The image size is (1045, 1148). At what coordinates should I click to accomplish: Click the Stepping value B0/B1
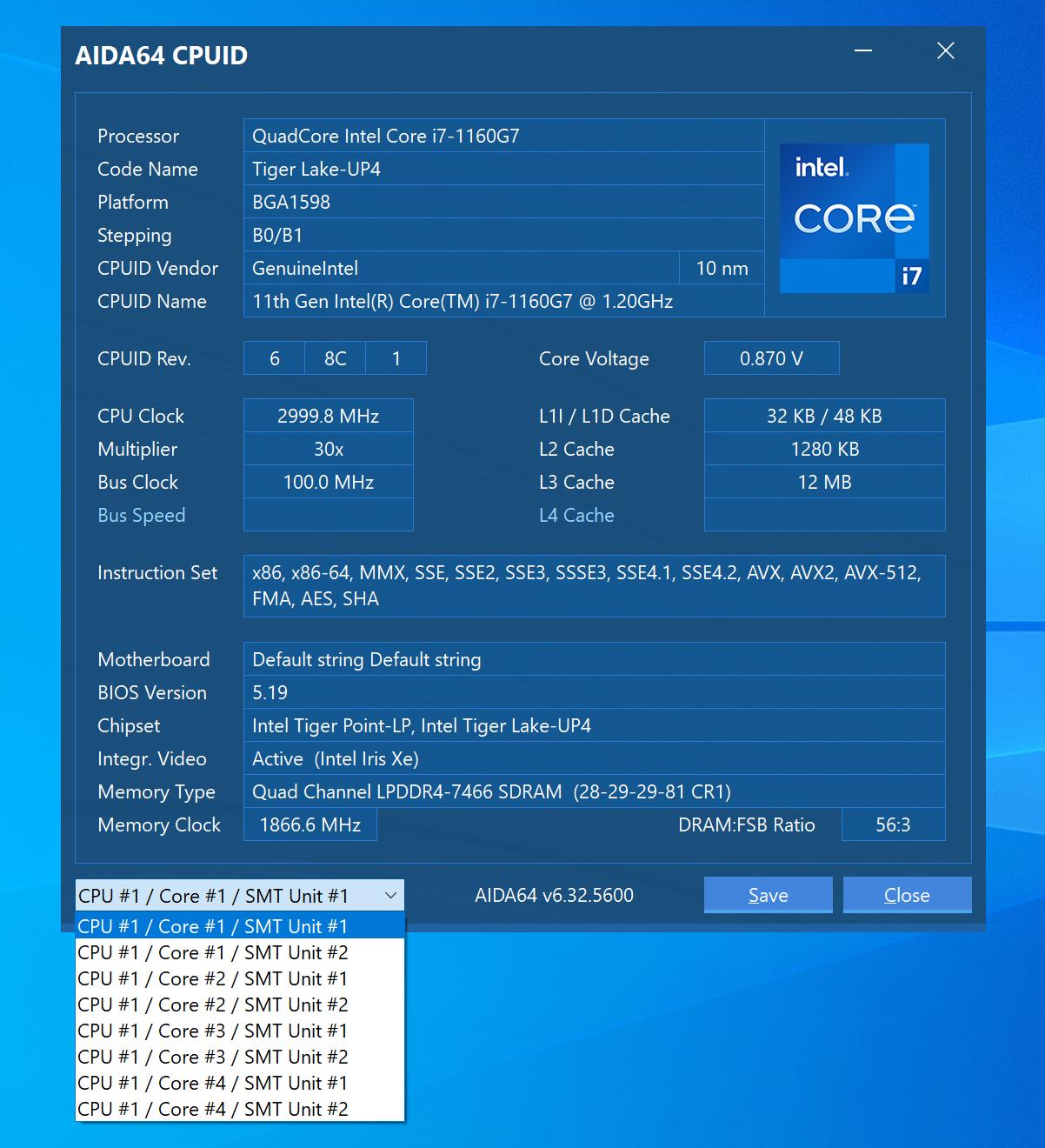[503, 235]
